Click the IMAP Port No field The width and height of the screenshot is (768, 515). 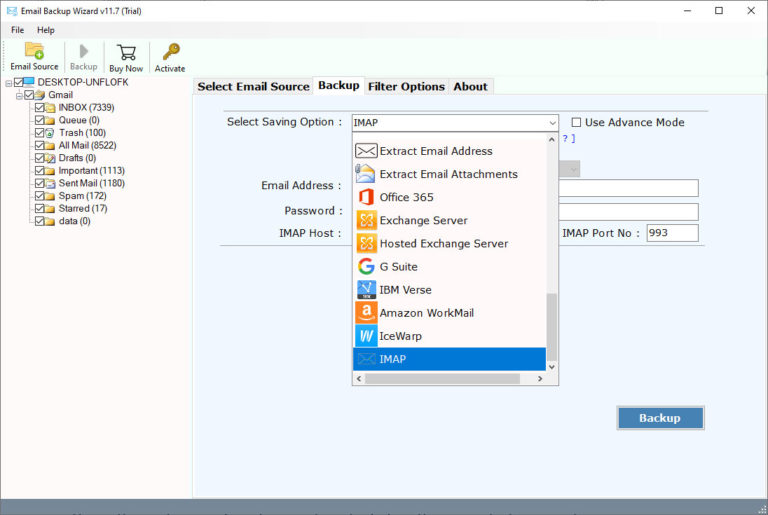pos(672,233)
